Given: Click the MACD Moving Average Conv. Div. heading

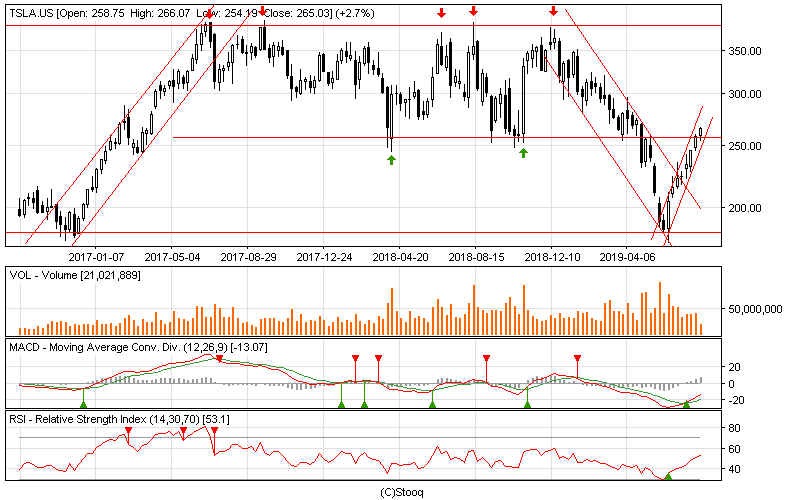Looking at the screenshot, I should coord(138,347).
